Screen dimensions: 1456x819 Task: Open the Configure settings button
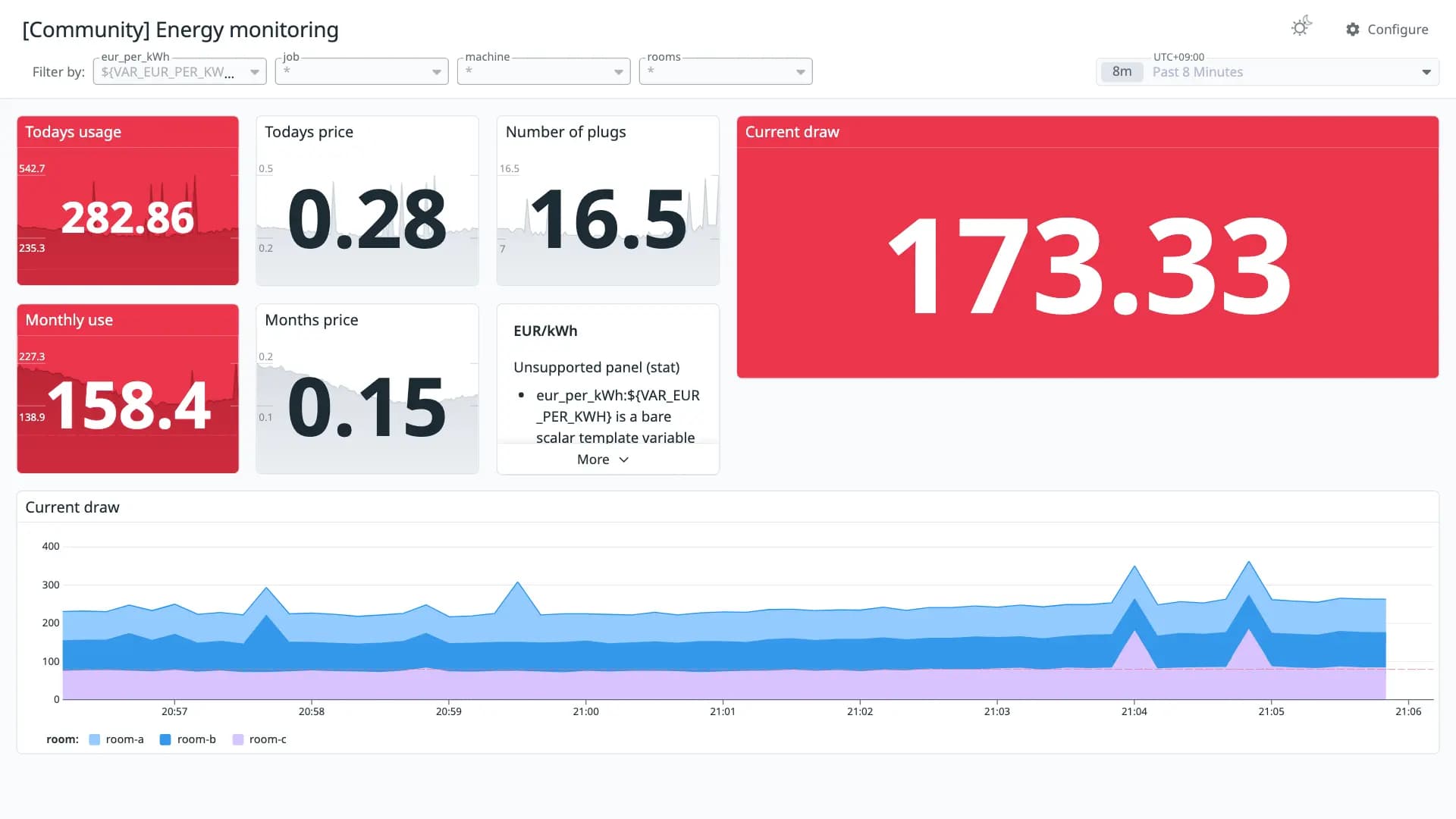click(1387, 29)
